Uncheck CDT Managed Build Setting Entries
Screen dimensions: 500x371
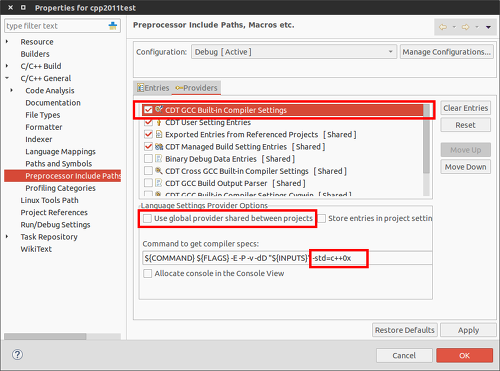point(148,147)
